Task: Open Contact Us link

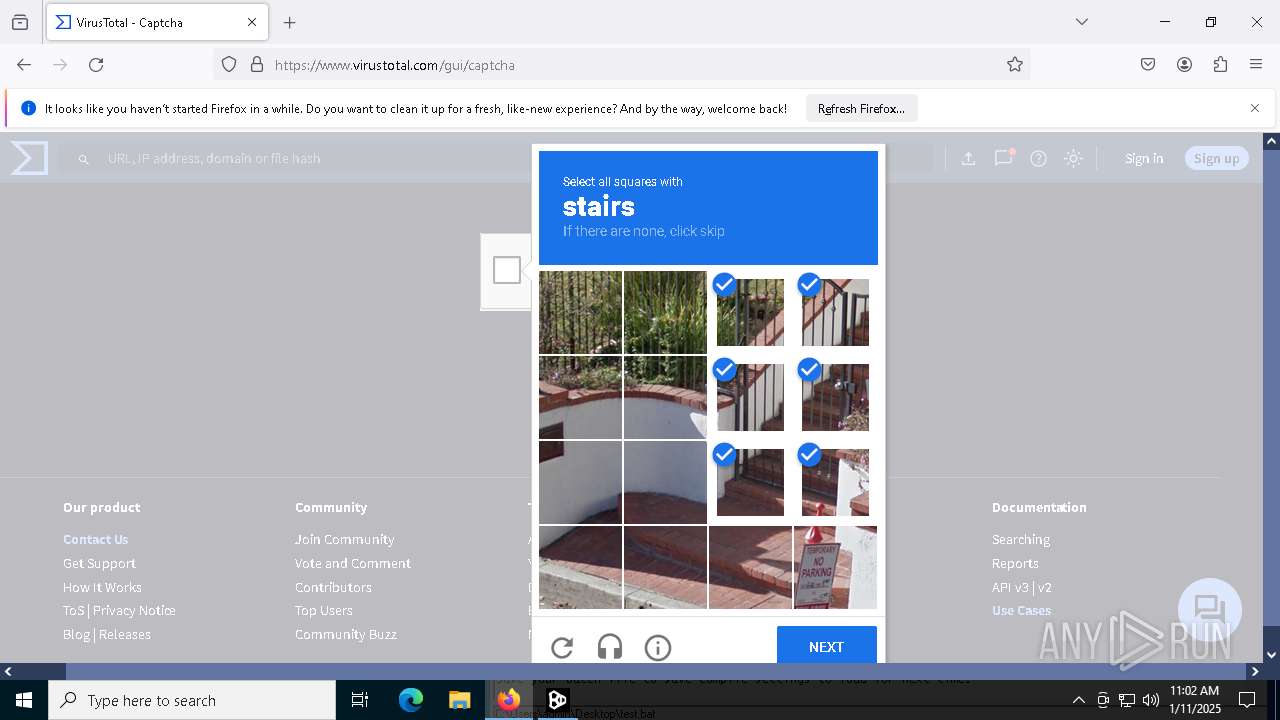Action: tap(96, 539)
